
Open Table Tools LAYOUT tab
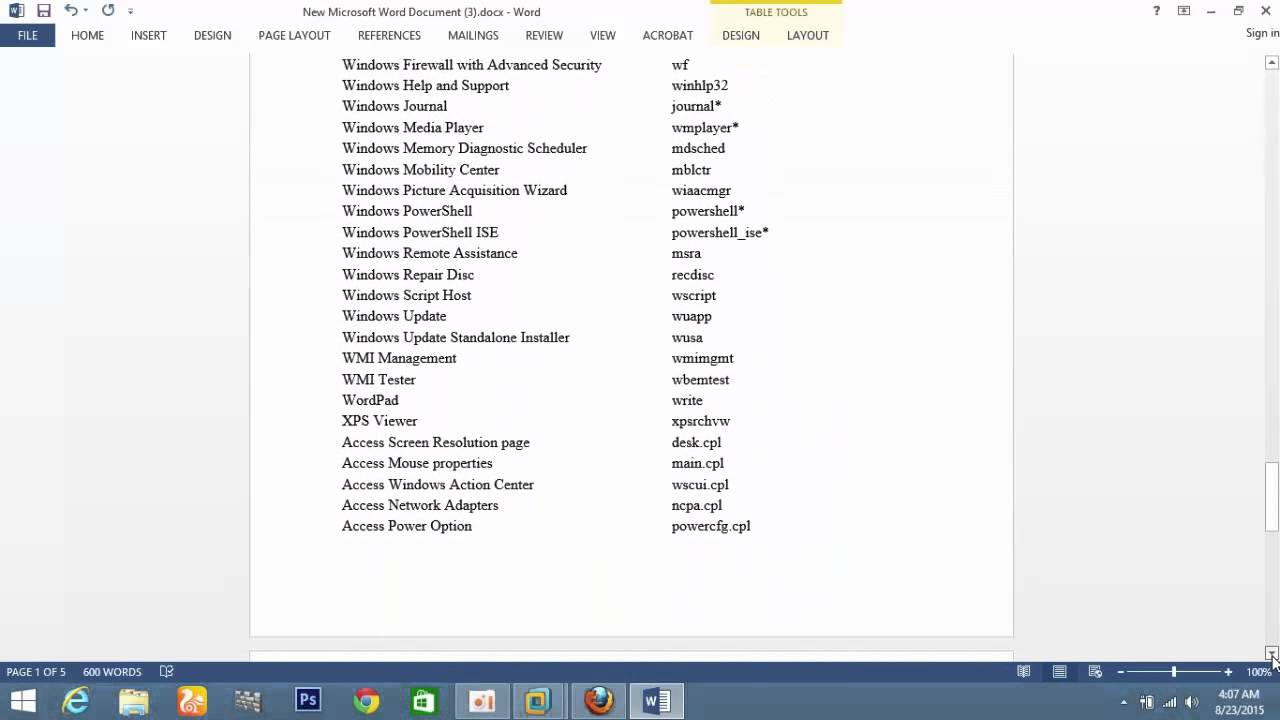tap(807, 35)
